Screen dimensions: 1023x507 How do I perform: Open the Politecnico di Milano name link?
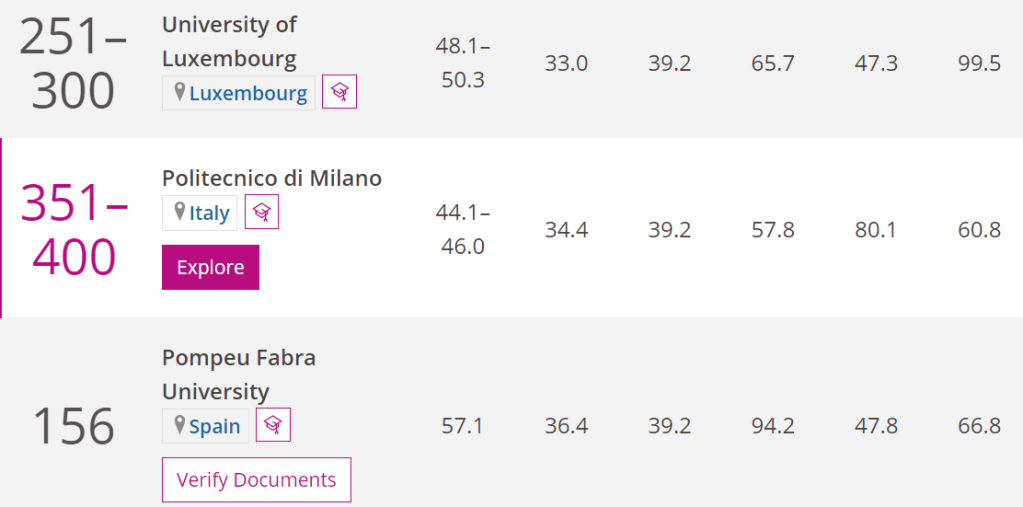[x=271, y=178]
